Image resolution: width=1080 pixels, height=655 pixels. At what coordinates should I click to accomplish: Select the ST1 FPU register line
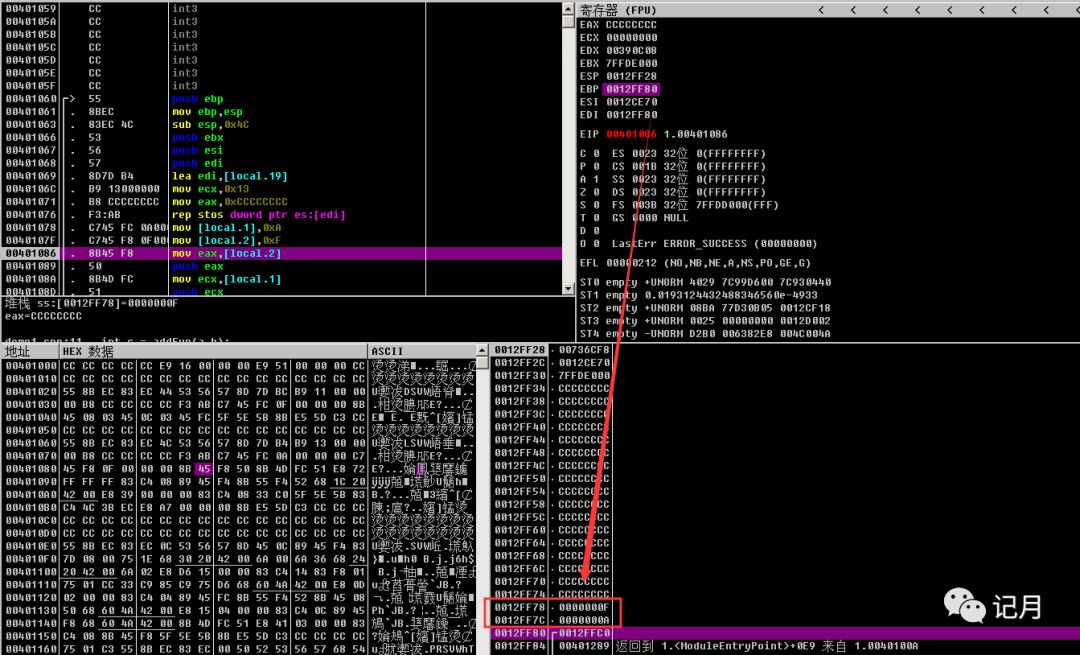(x=698, y=295)
